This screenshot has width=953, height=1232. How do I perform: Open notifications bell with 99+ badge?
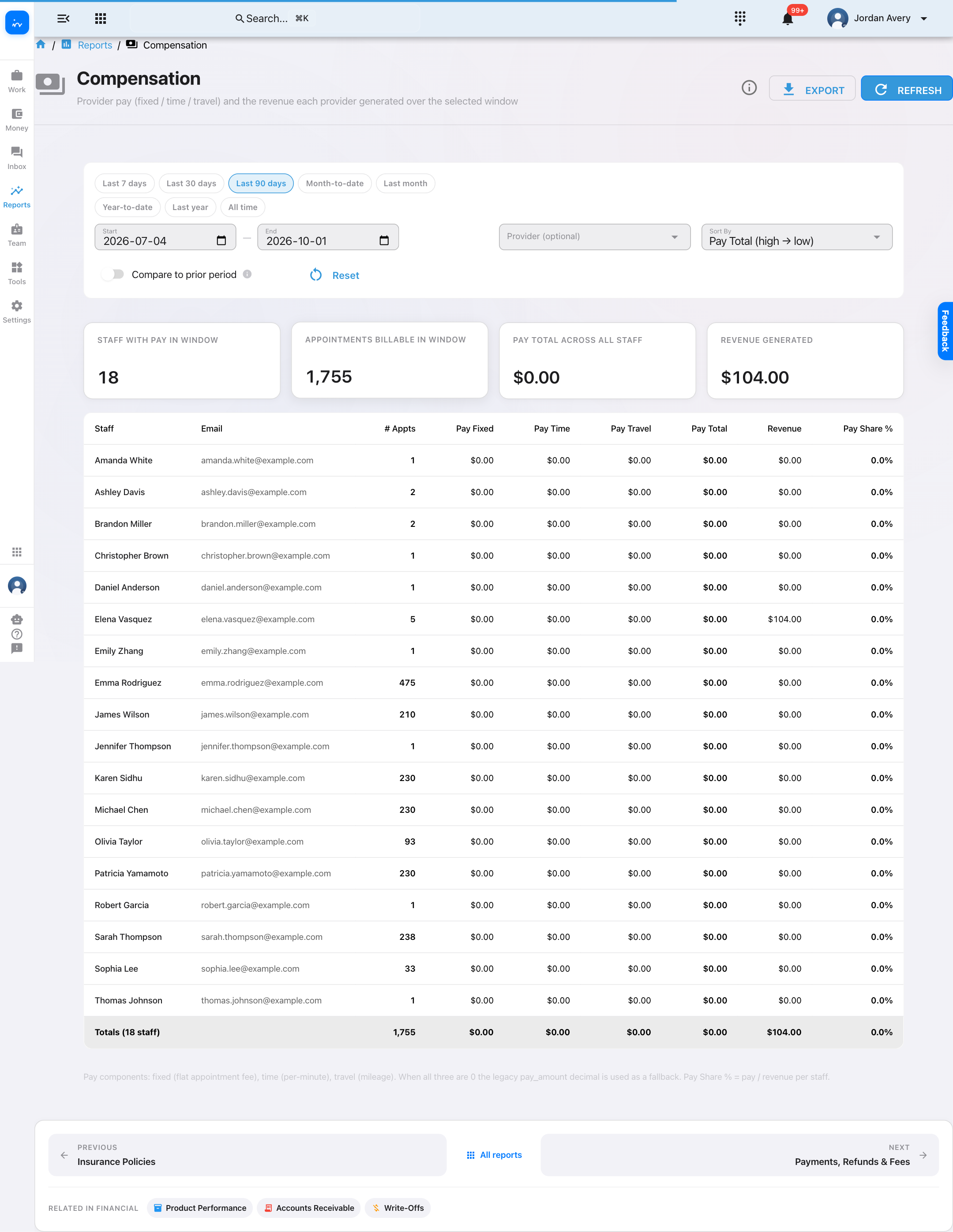click(788, 19)
